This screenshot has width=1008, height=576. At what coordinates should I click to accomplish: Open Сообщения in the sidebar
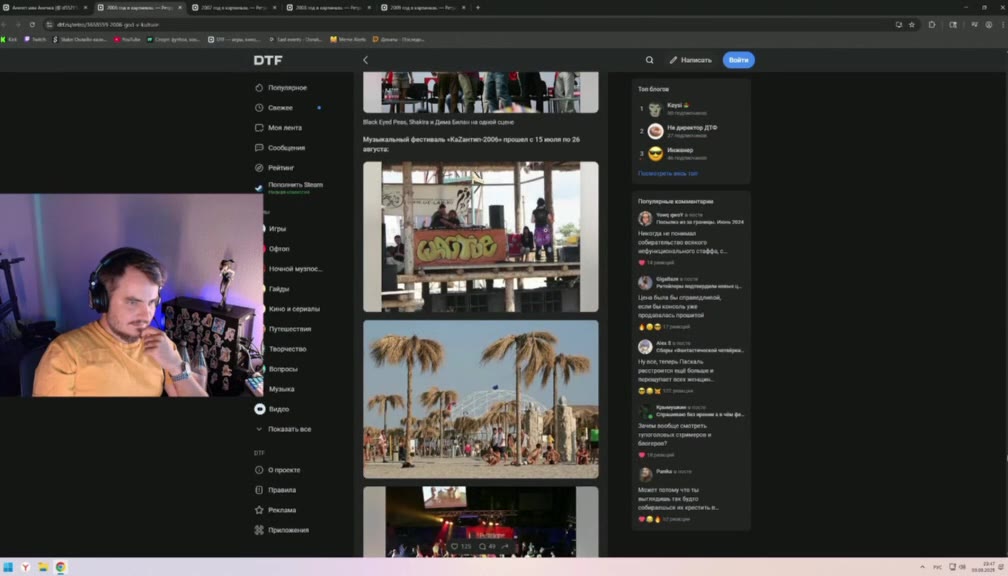tap(286, 147)
